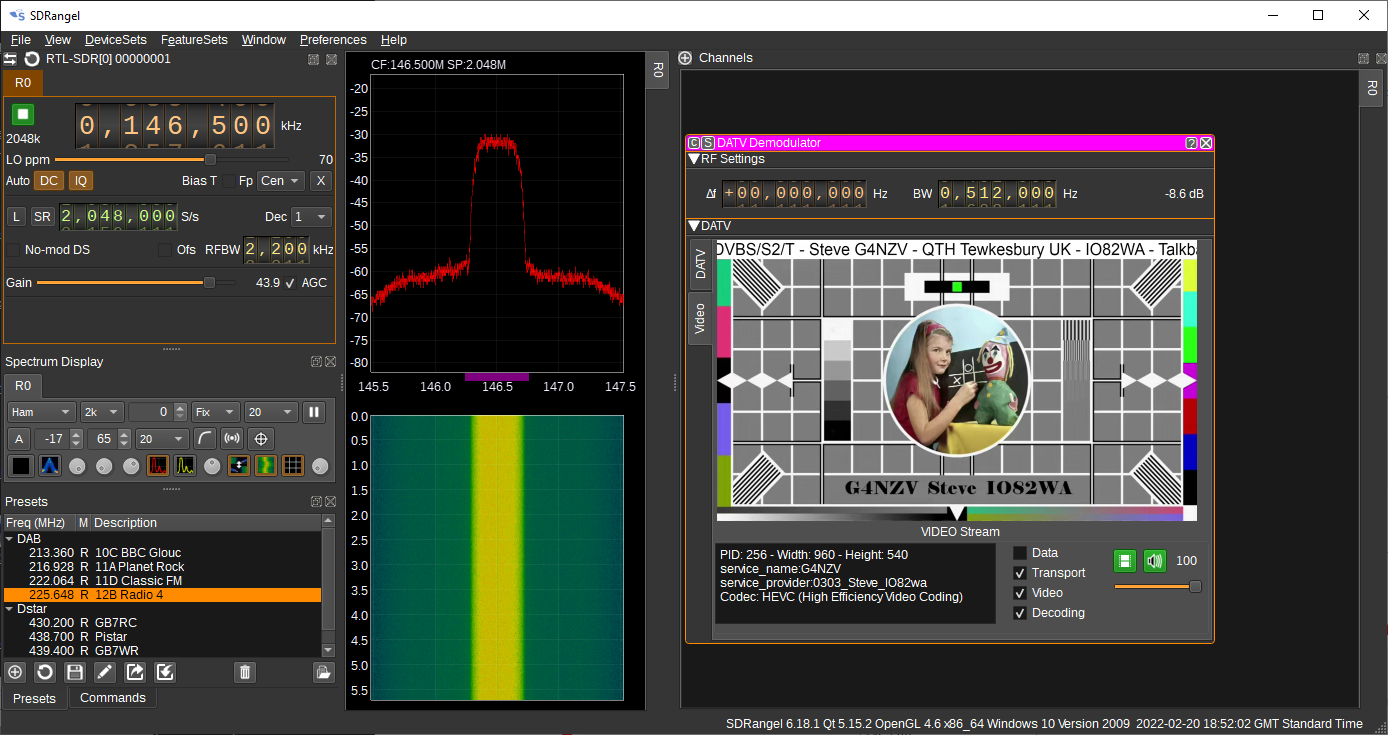Toggle the spectrum grid icon
The width and height of the screenshot is (1388, 735).
[x=293, y=465]
